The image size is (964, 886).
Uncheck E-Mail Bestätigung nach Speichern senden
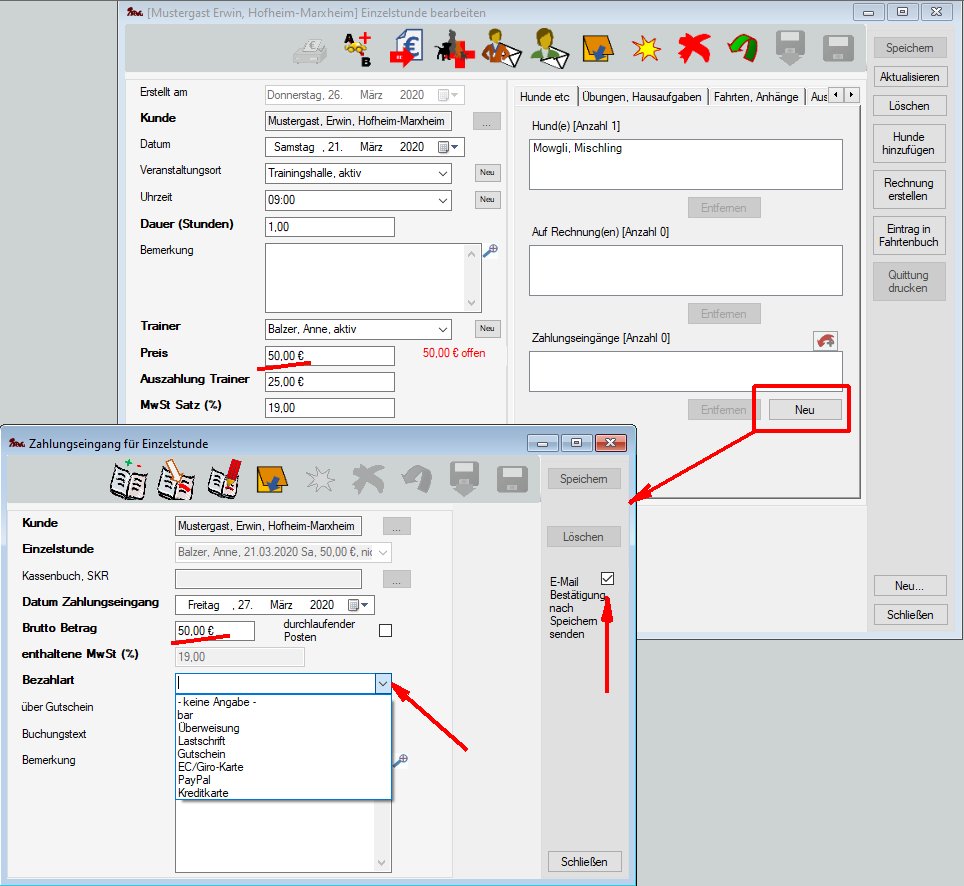(x=608, y=579)
